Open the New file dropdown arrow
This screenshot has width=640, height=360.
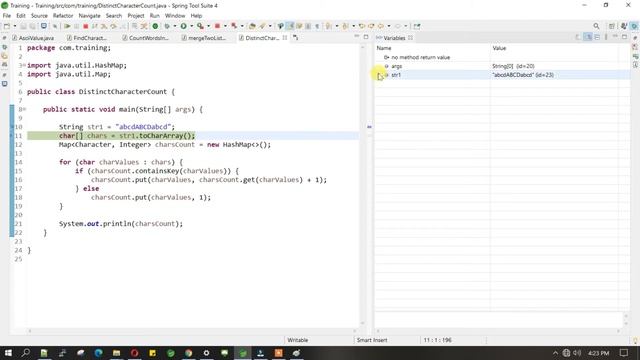15,26
